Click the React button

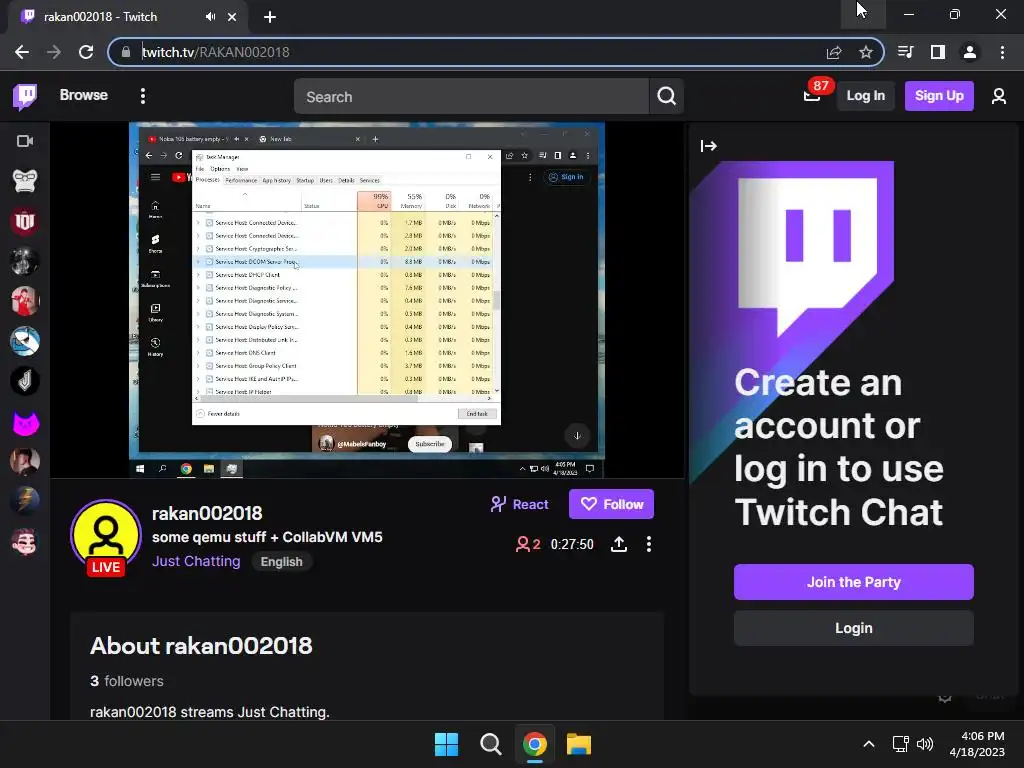(520, 504)
